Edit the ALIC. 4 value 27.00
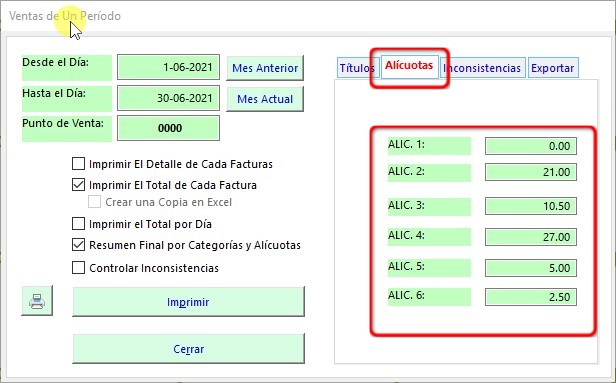This screenshot has height=383, width=616. 531,237
